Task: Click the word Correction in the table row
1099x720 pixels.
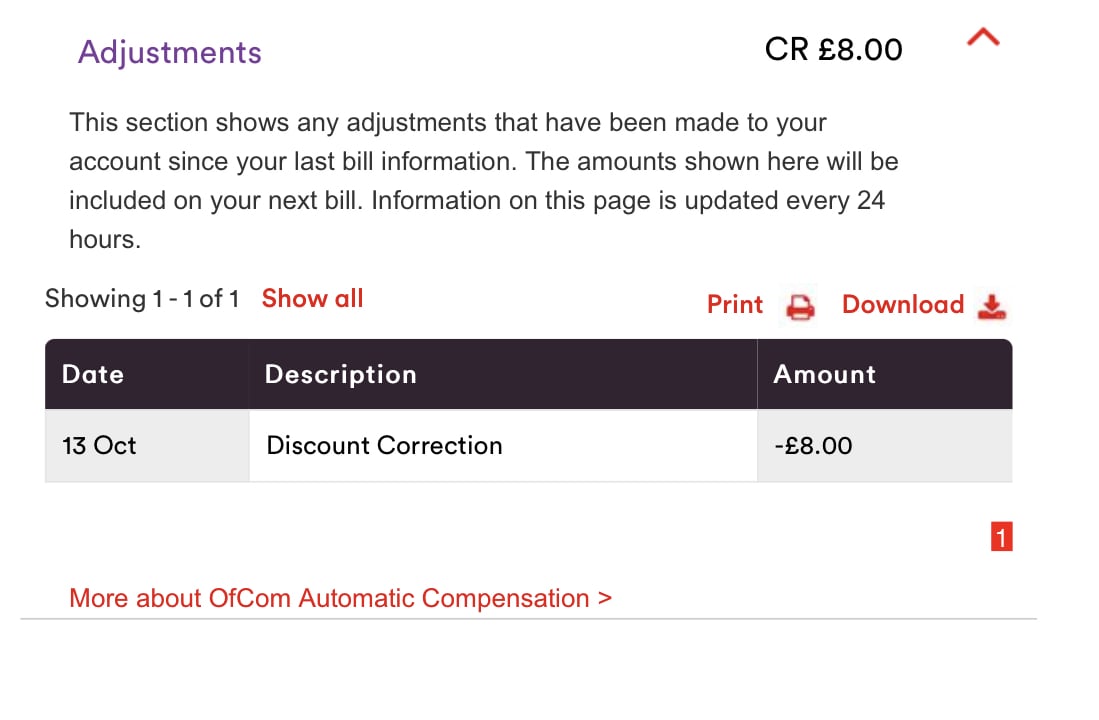Action: coord(439,446)
